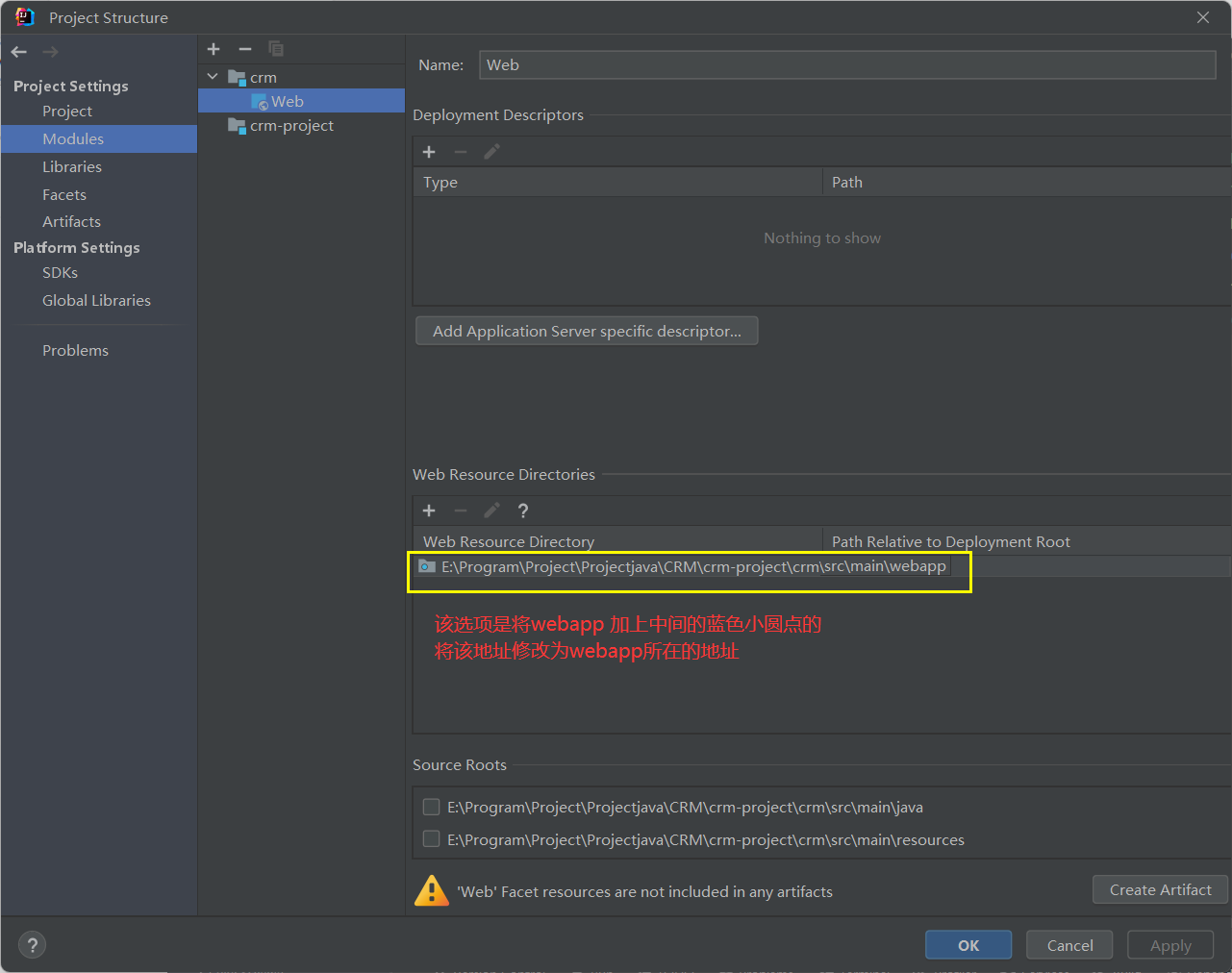Click the Create Artifact button
This screenshot has width=1232, height=973.
pos(1160,890)
